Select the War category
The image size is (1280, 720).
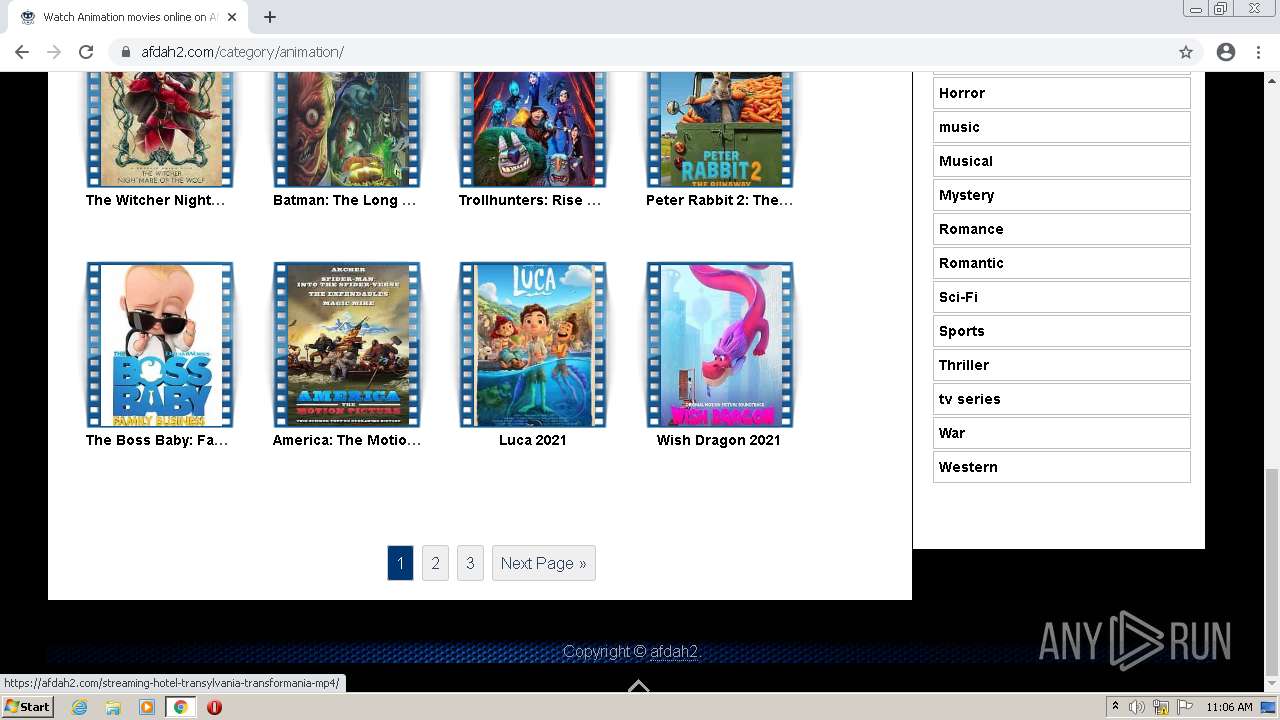point(1062,433)
